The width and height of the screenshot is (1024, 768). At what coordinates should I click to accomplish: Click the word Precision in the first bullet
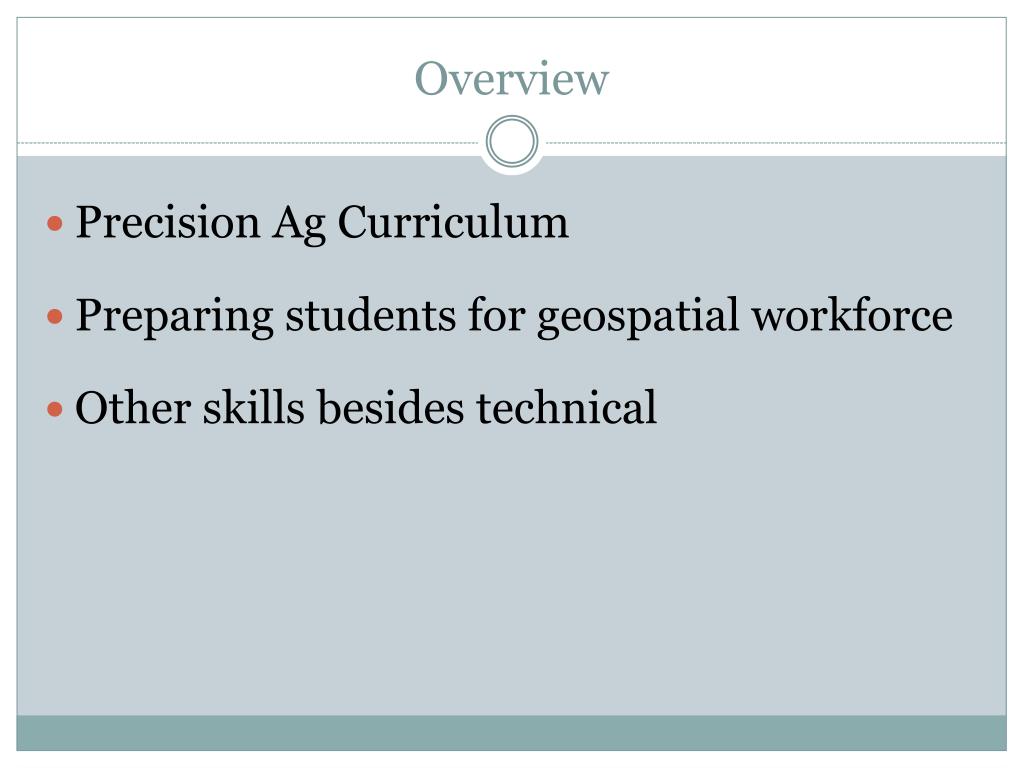coord(167,222)
